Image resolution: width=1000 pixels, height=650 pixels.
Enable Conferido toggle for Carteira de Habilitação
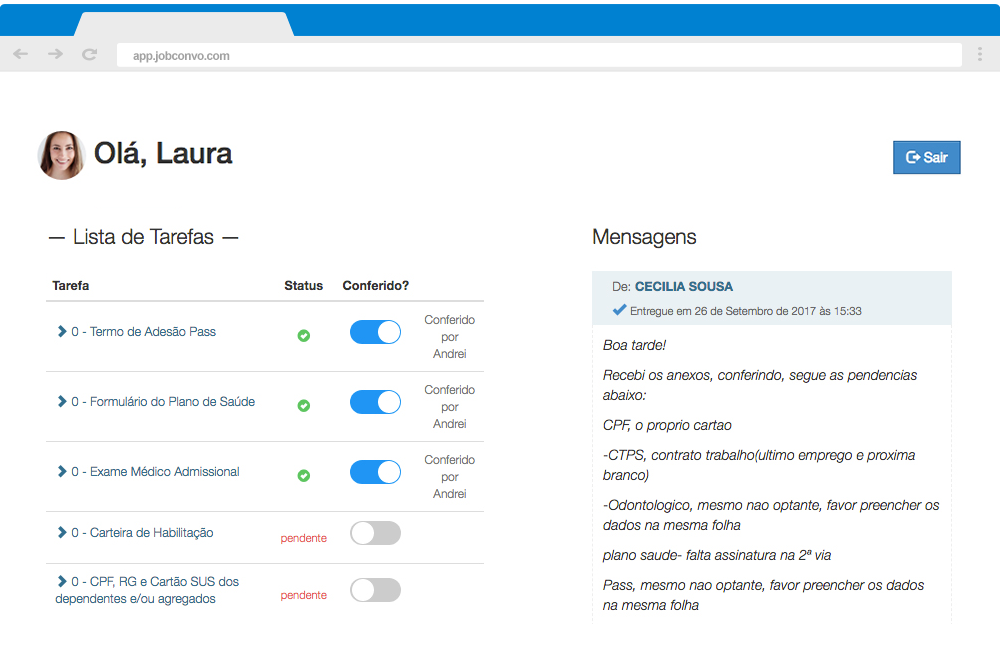(x=375, y=533)
